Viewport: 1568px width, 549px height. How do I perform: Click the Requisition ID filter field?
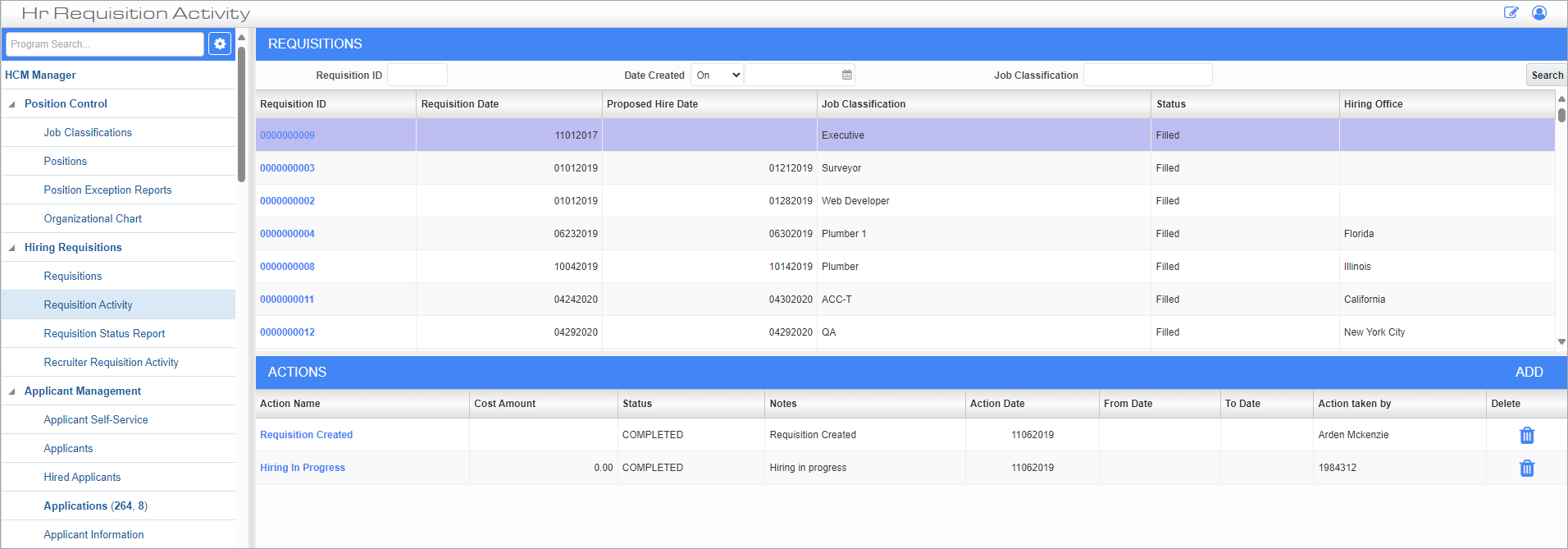417,75
